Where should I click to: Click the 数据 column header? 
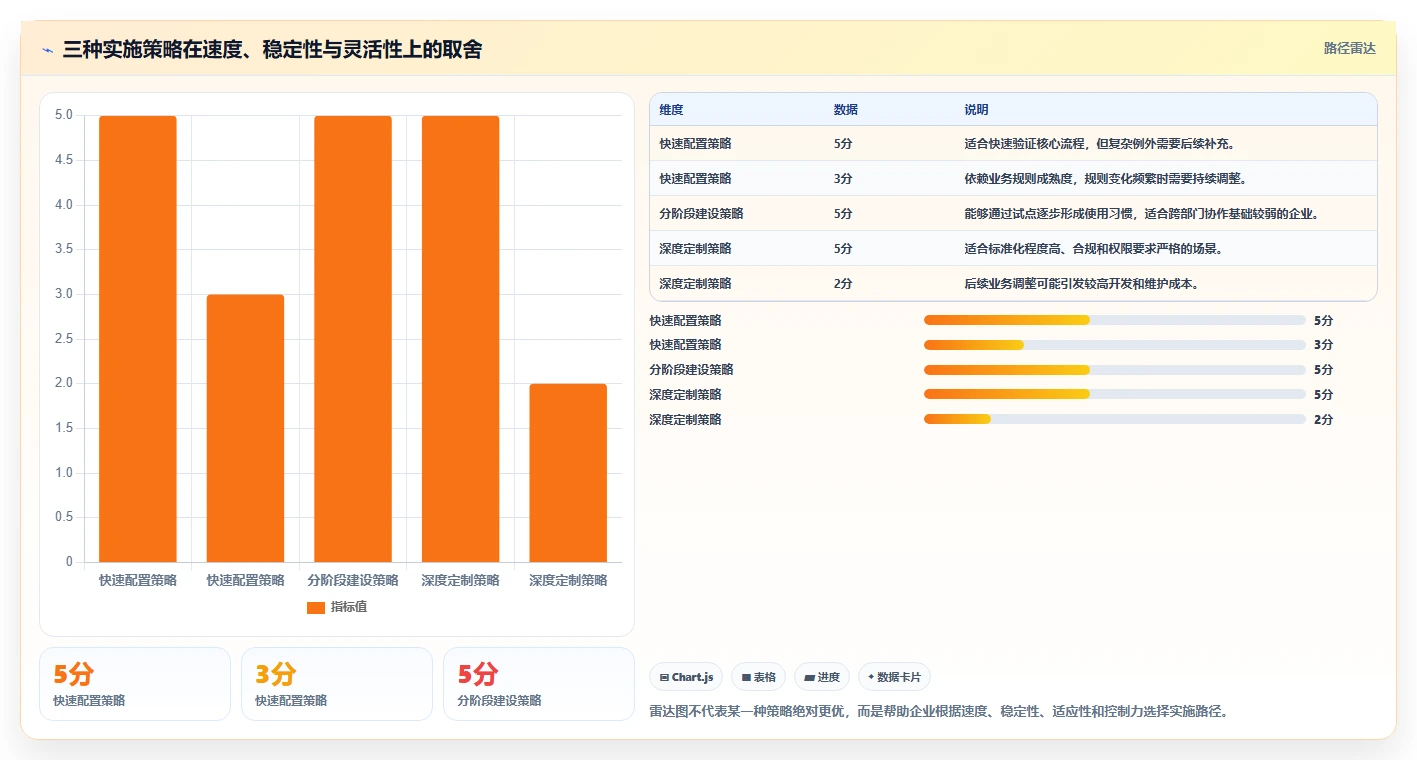click(x=845, y=109)
